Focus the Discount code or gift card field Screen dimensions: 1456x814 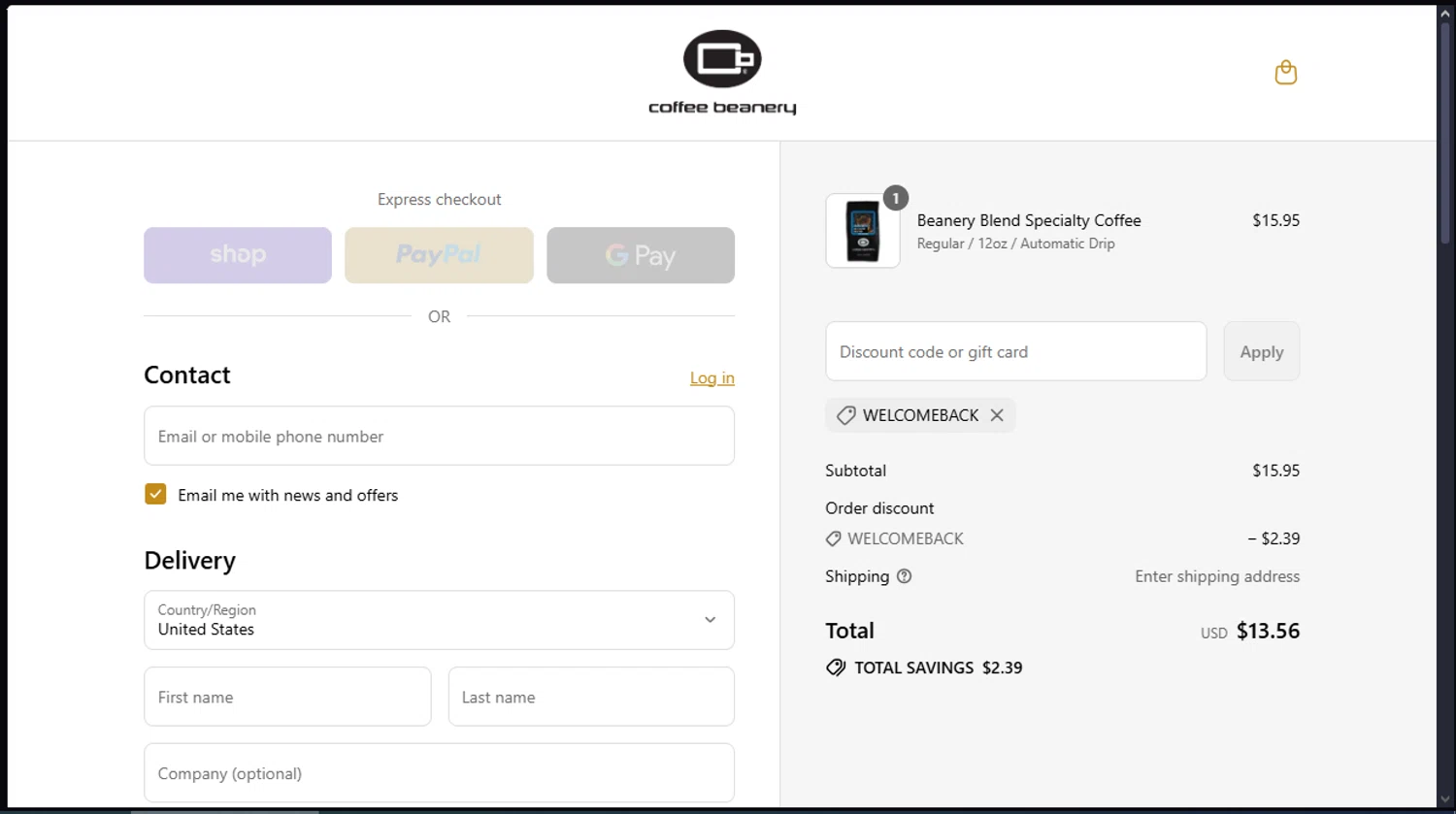[x=1016, y=351]
